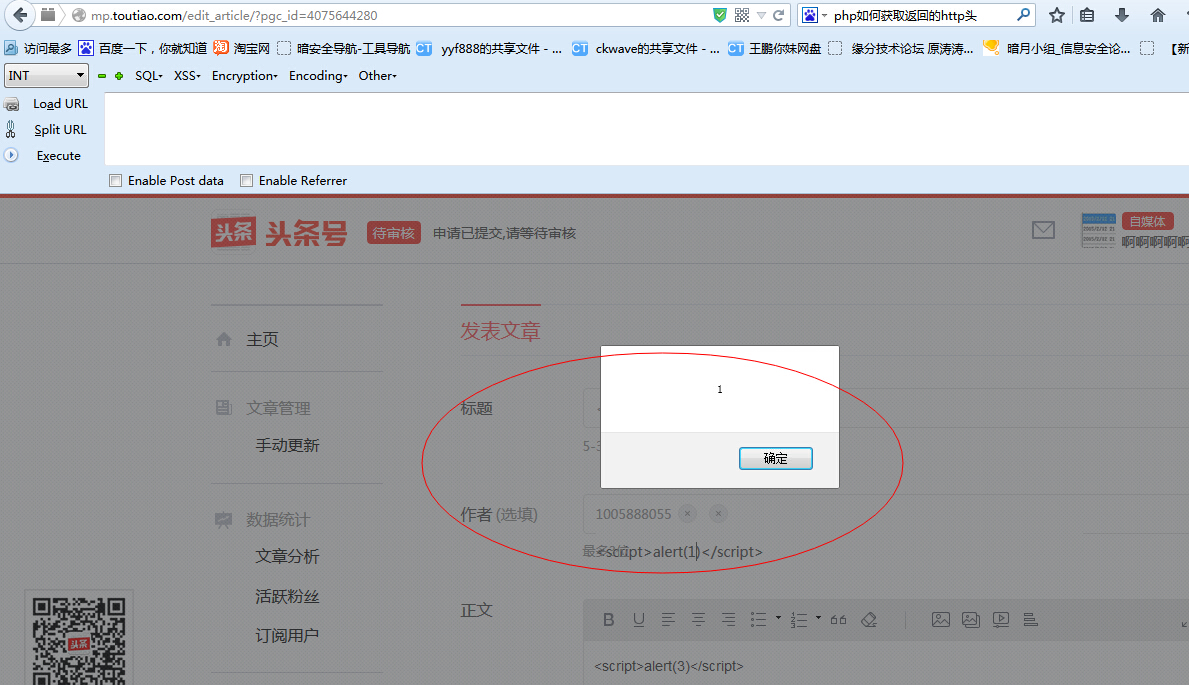Screen dimensions: 1189x685
Task: Click Split URL in HackBar
Action: [x=61, y=130]
